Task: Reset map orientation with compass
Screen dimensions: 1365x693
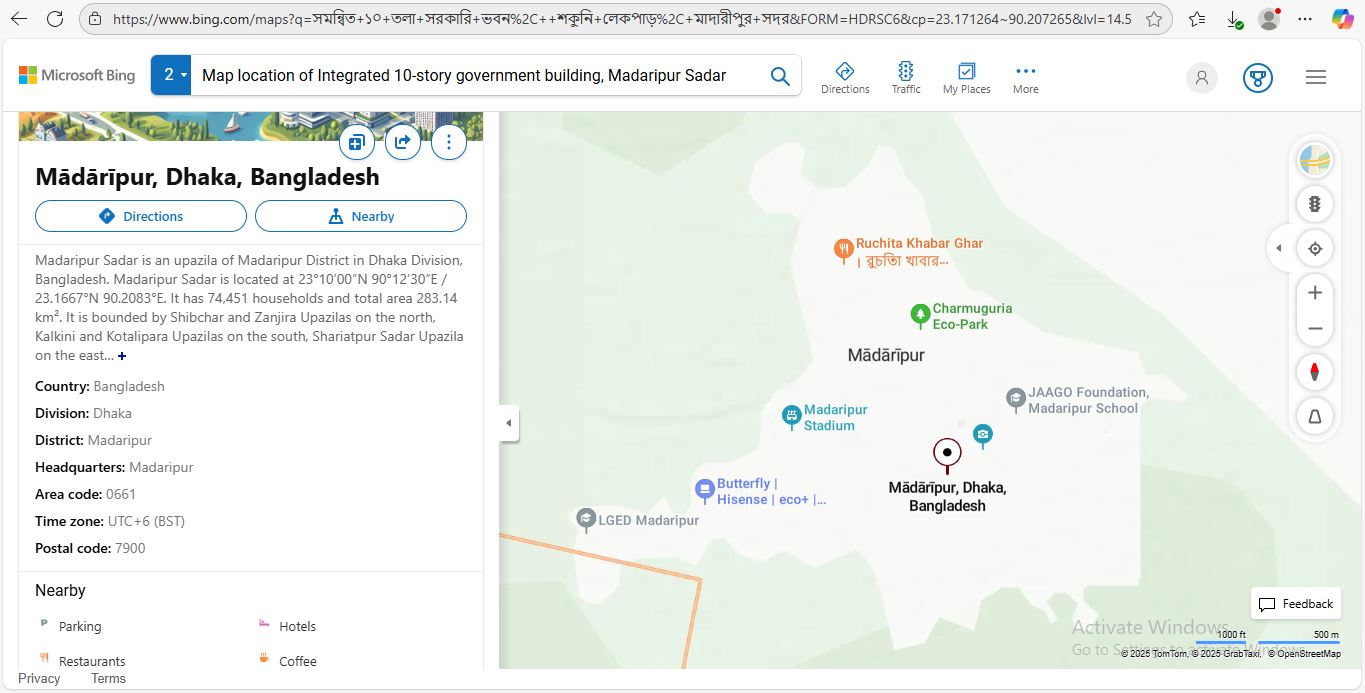Action: pos(1315,372)
